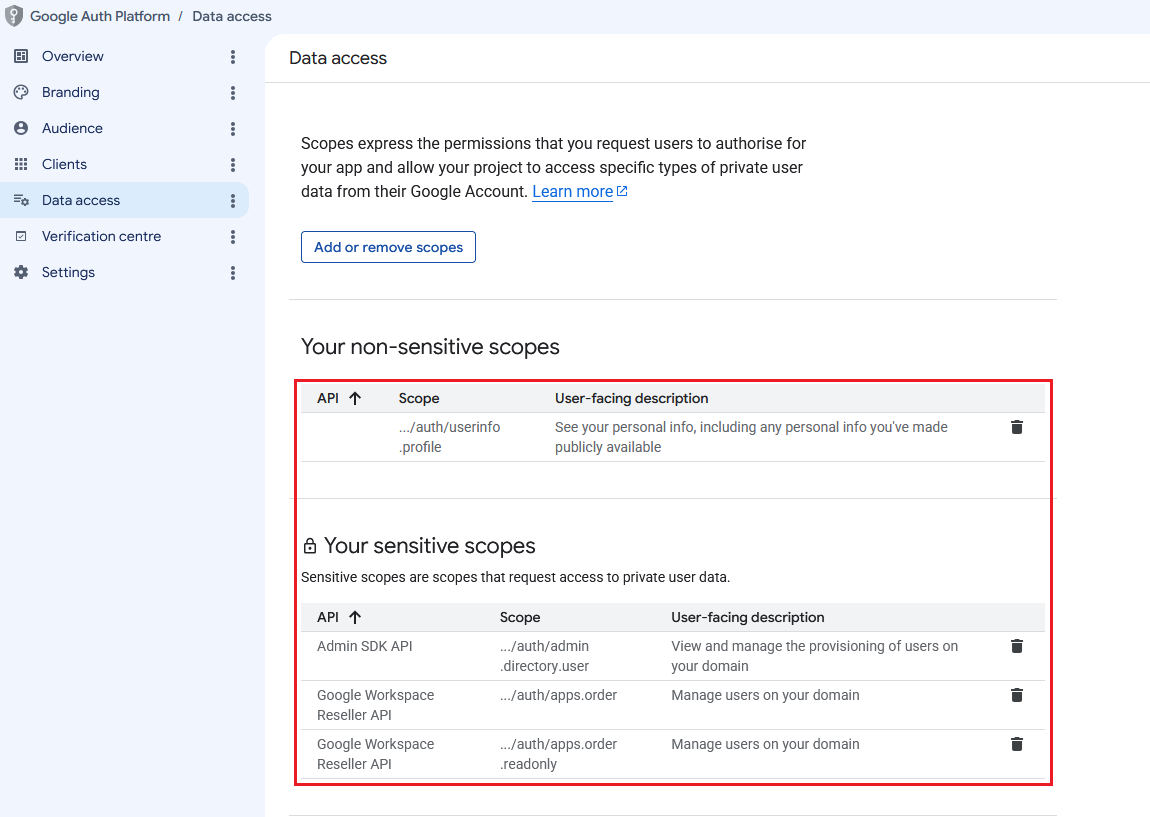
Task: Click Scope column header in non-sensitive table
Action: tap(419, 398)
